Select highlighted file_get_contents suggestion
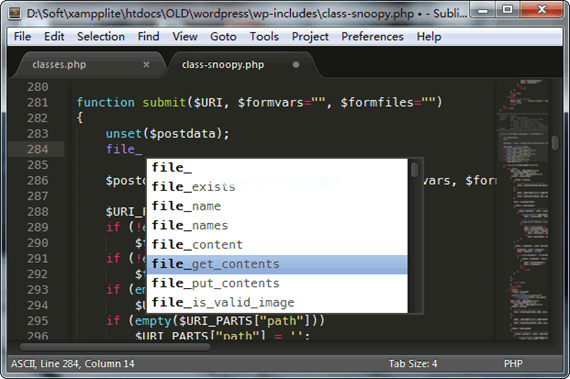 277,264
